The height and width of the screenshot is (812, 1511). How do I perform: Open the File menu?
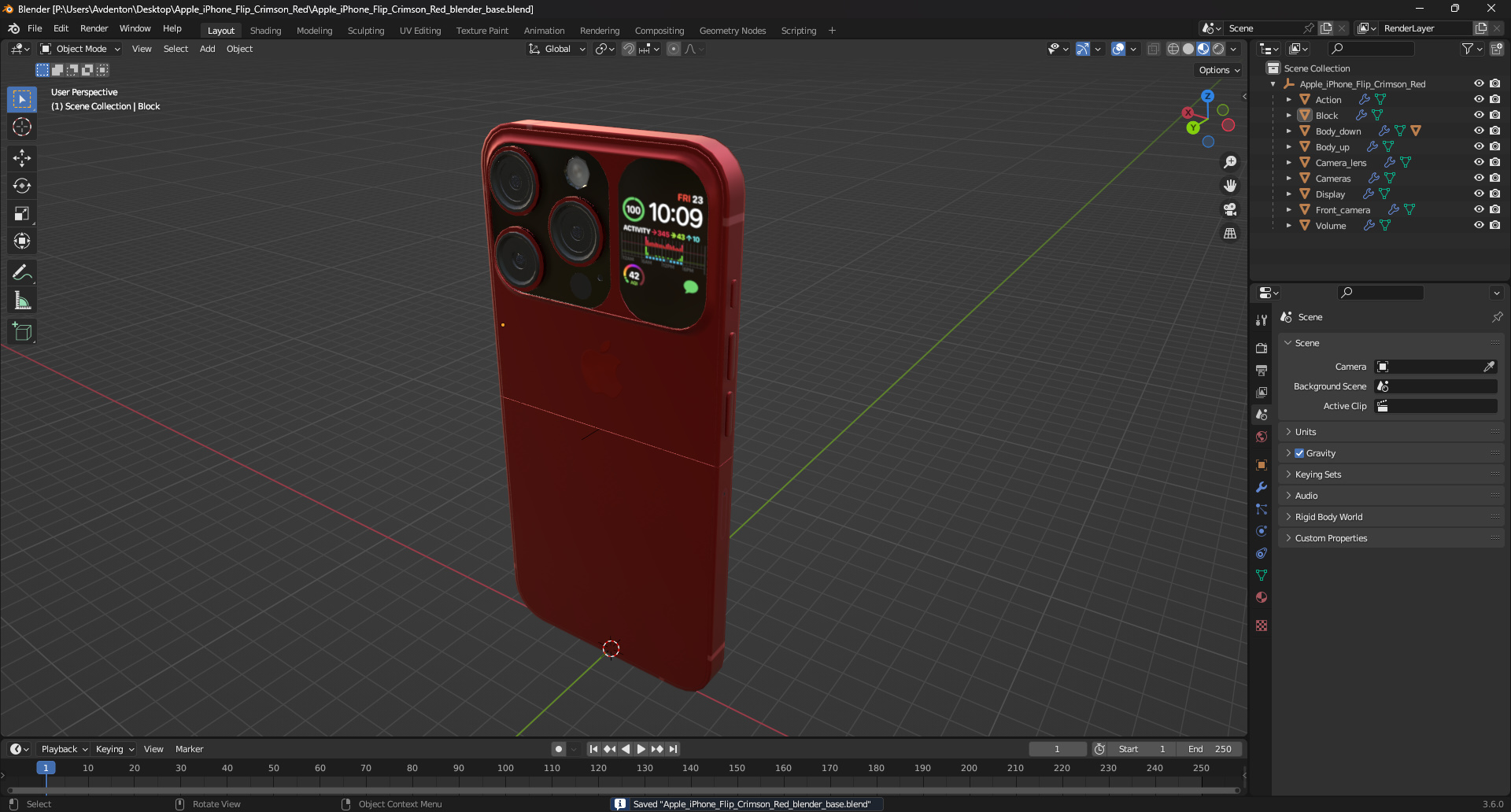click(35, 28)
